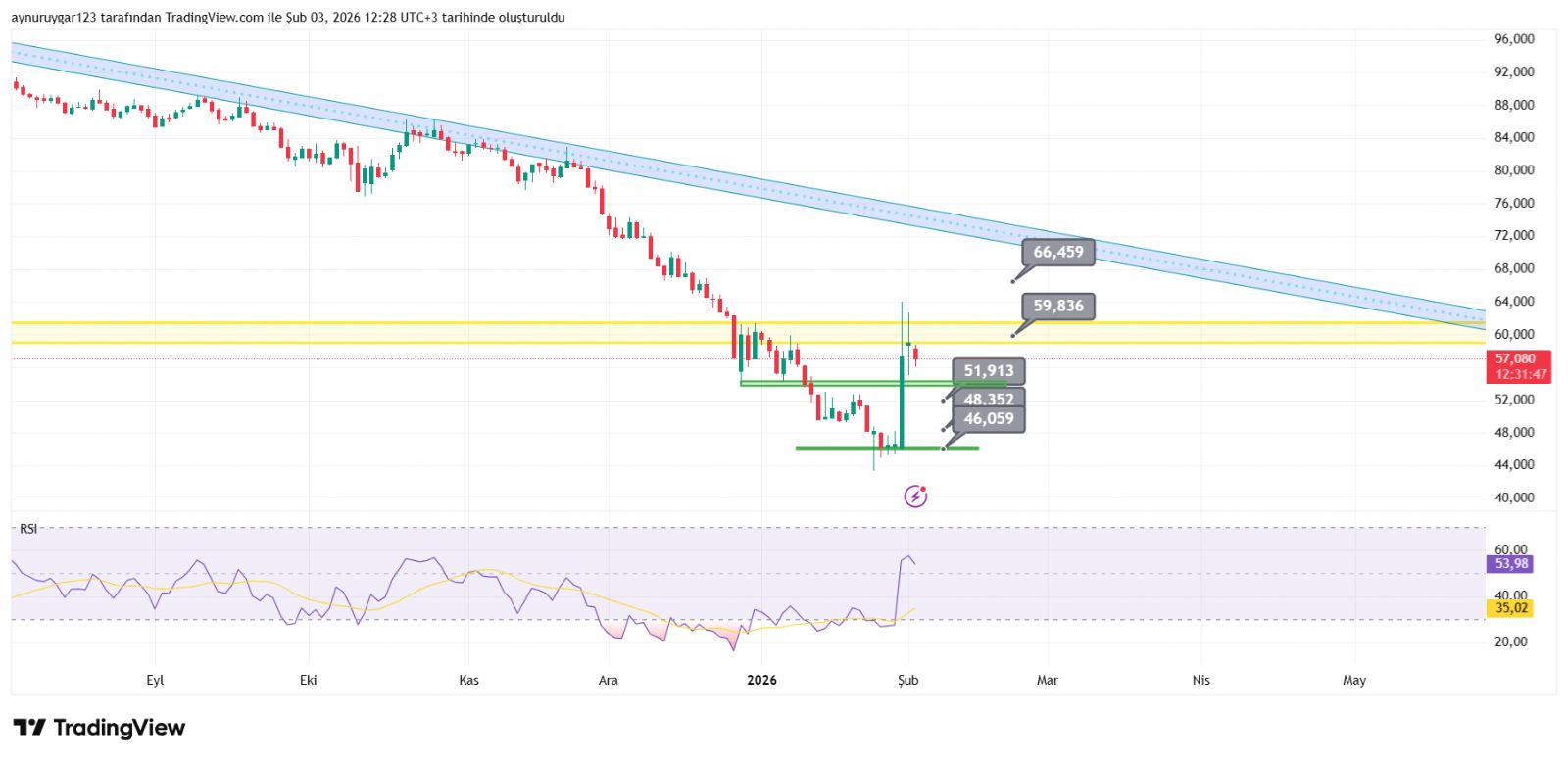Click the RSI indicator label
This screenshot has height=760, width=1568.
[x=28, y=529]
